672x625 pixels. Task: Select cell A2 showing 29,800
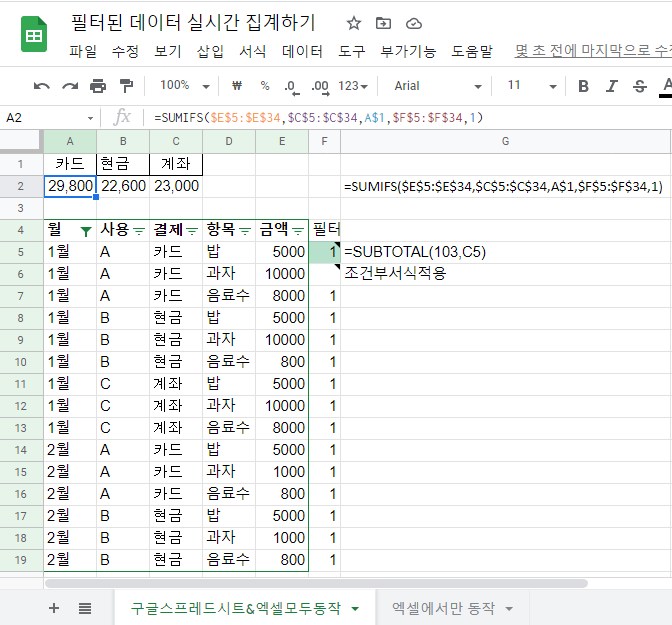point(70,186)
